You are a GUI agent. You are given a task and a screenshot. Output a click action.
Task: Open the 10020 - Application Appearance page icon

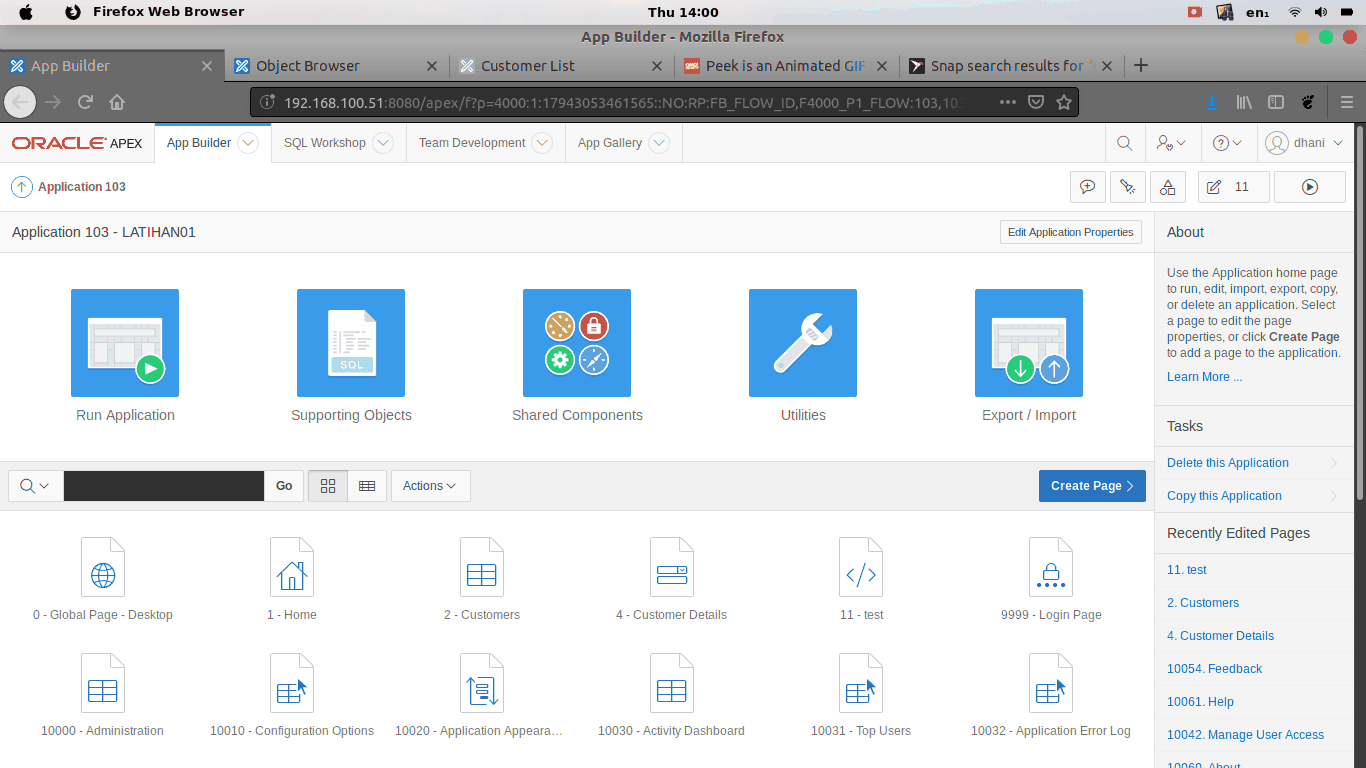(482, 684)
